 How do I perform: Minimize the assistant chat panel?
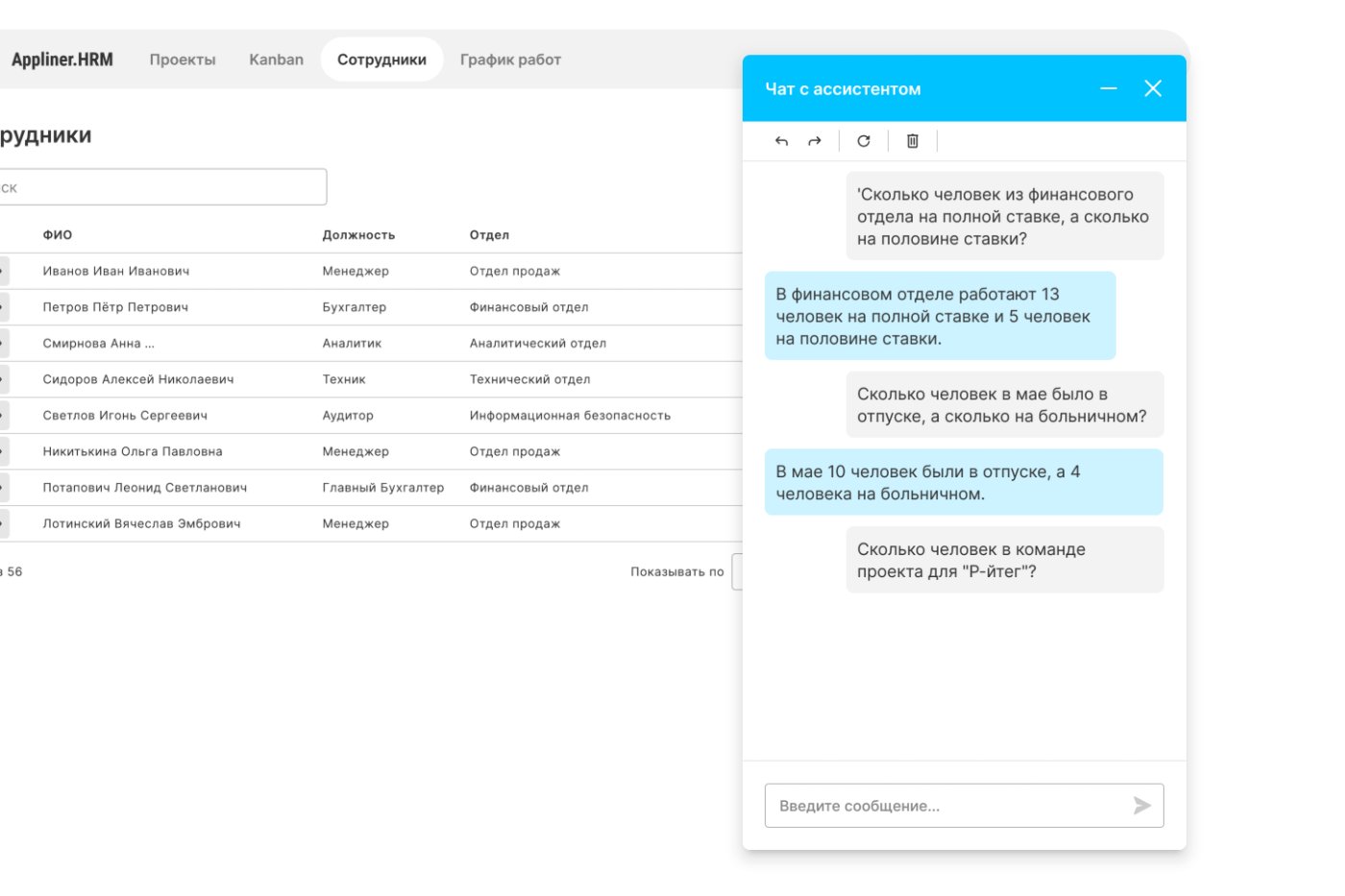(x=1109, y=88)
